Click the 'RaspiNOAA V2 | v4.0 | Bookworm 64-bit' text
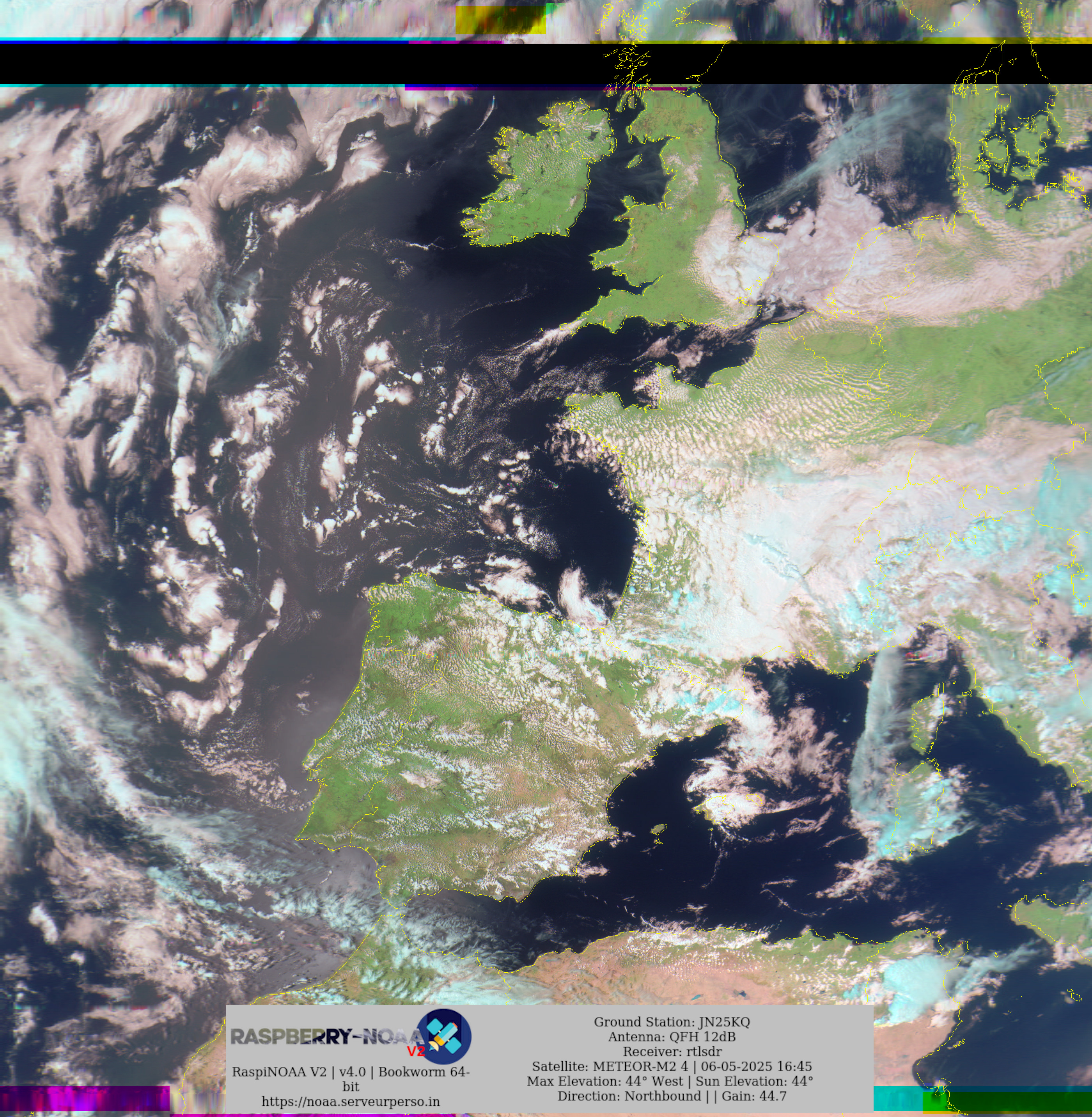 pyautogui.click(x=351, y=1078)
